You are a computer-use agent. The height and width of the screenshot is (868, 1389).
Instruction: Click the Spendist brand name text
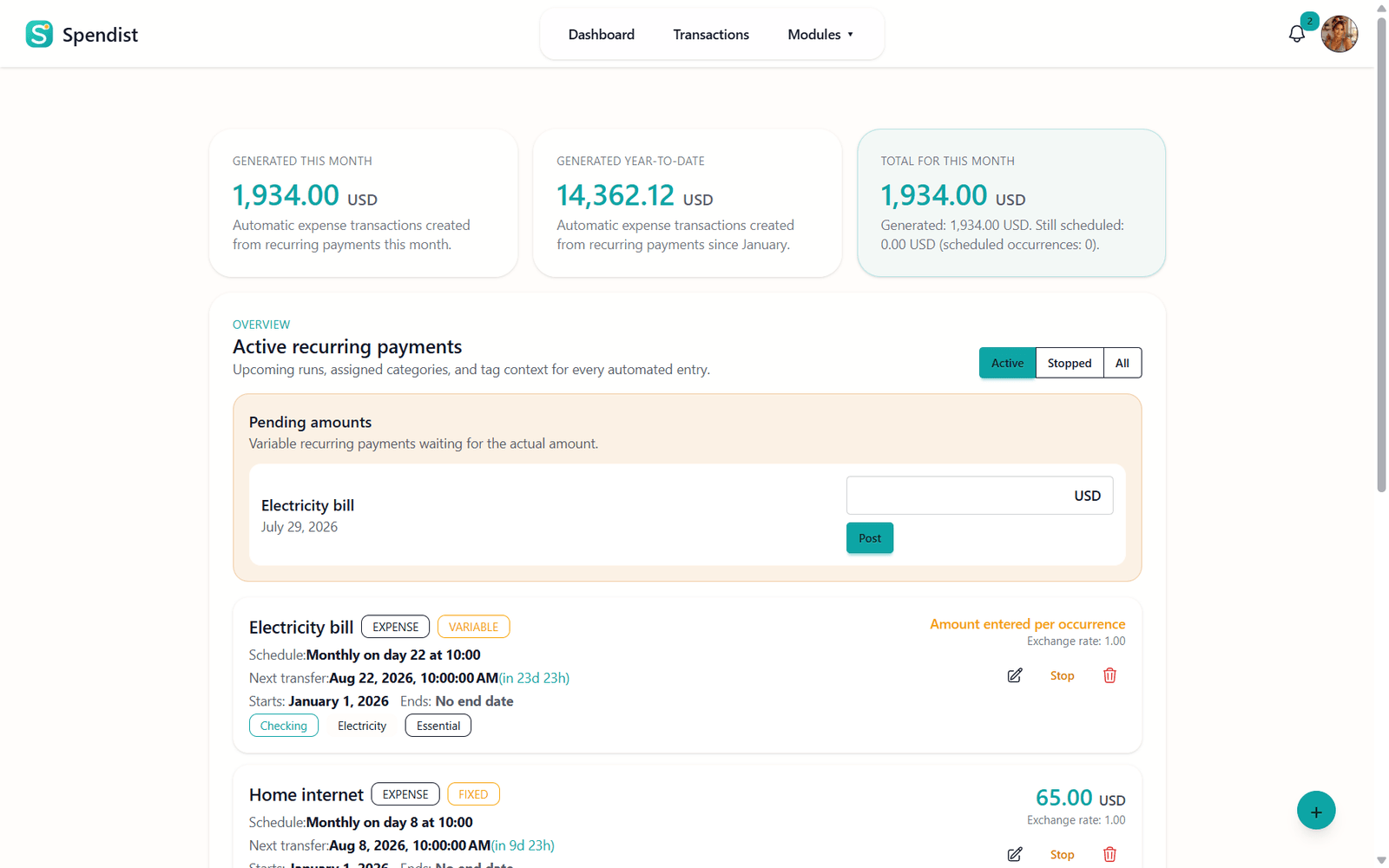[100, 35]
